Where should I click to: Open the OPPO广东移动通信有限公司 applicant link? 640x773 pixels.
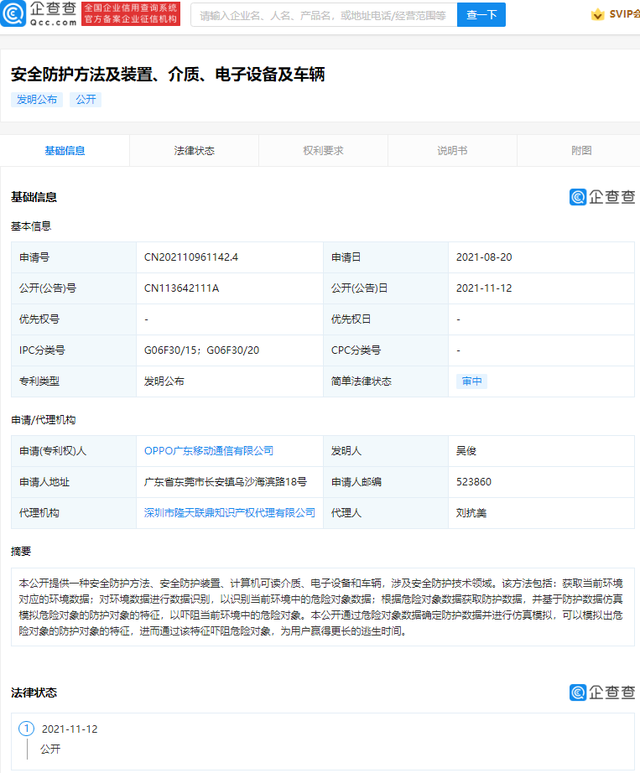[x=209, y=451]
